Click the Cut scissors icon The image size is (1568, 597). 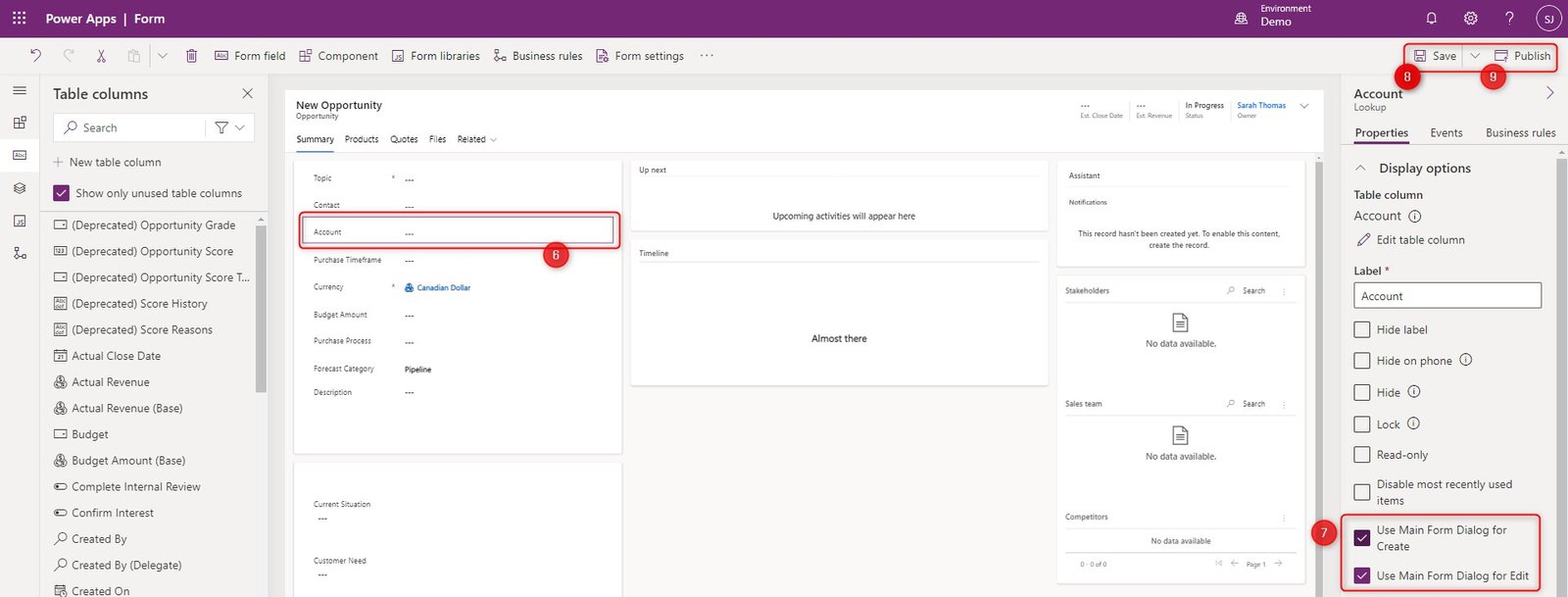(x=101, y=56)
